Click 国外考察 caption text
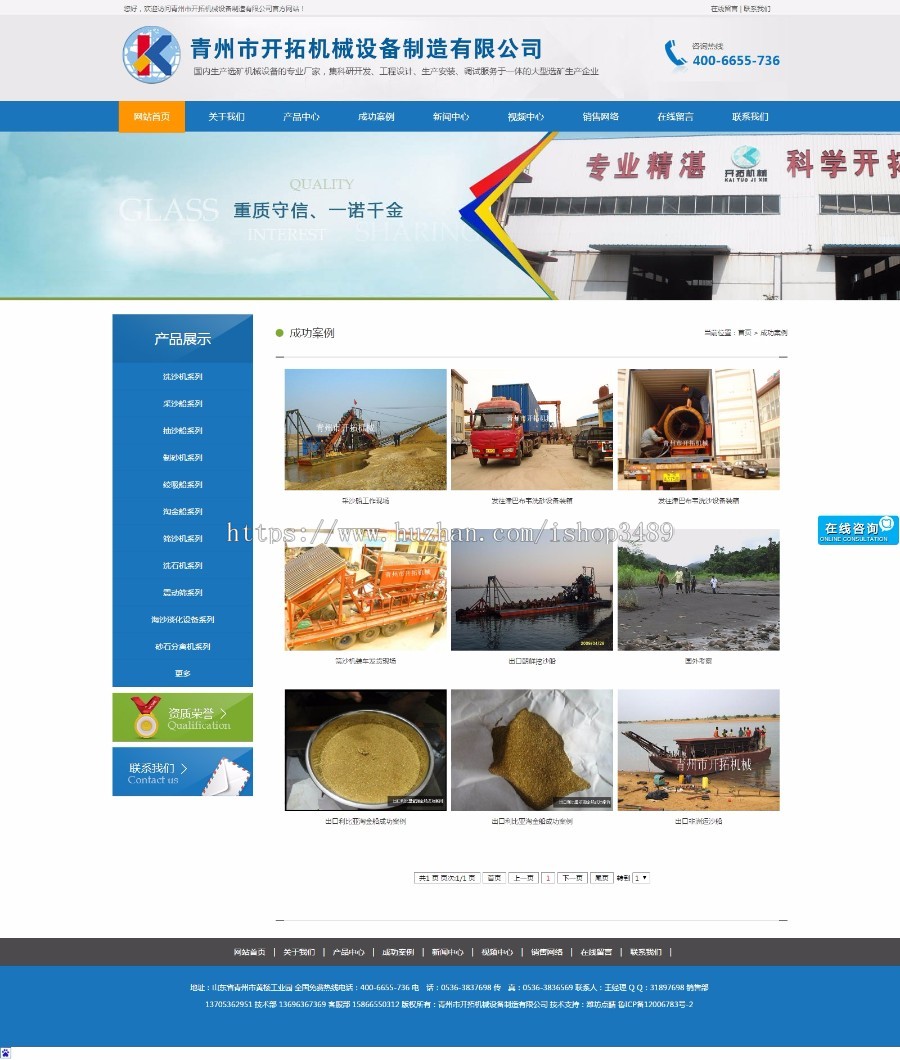 698,661
